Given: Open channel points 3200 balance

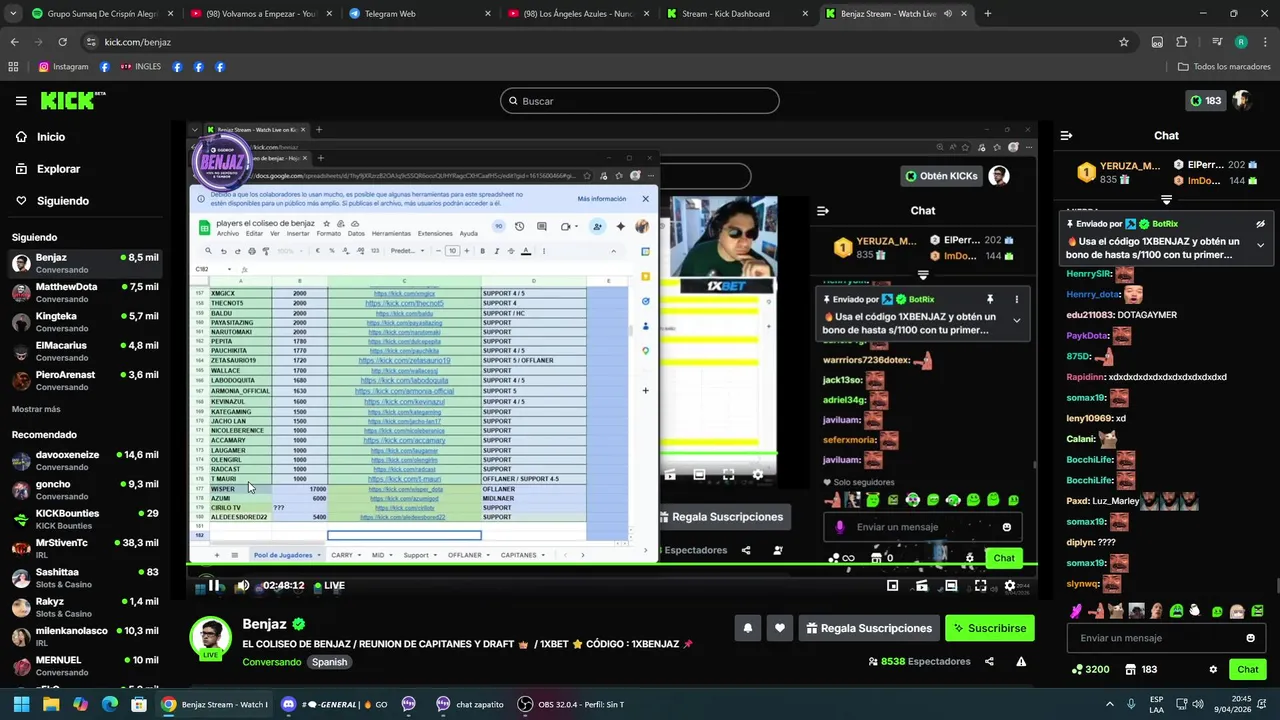Looking at the screenshot, I should point(1090,669).
